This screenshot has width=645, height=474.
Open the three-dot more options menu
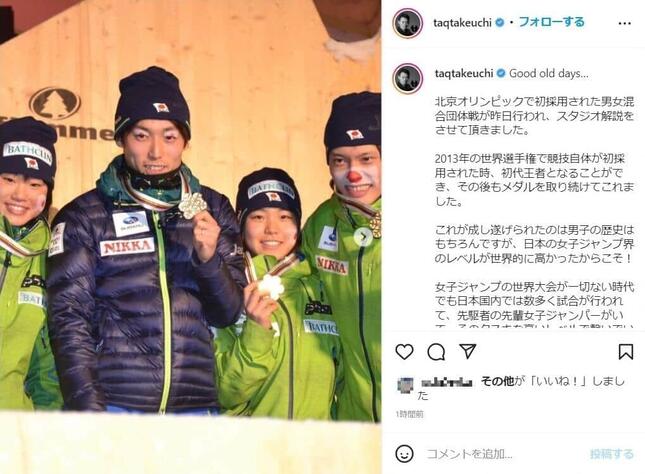pyautogui.click(x=624, y=23)
